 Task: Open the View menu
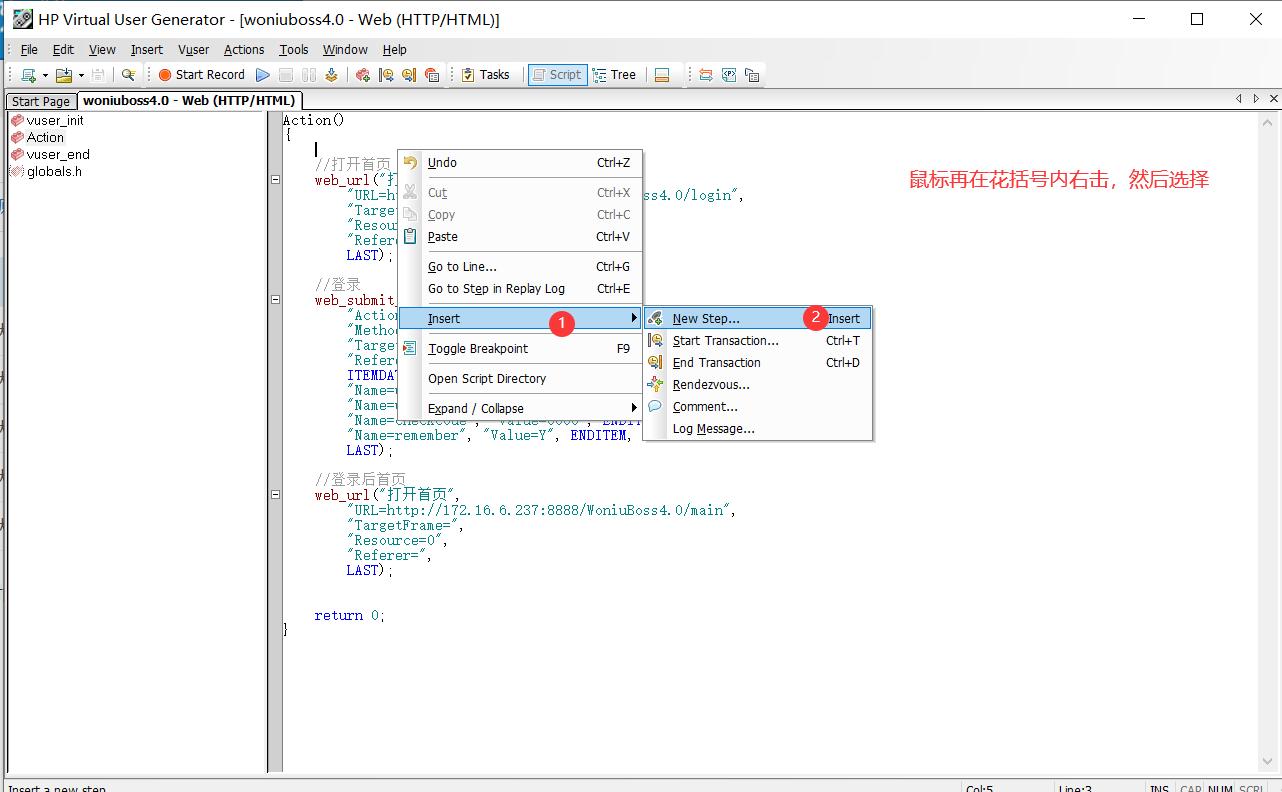click(x=102, y=49)
